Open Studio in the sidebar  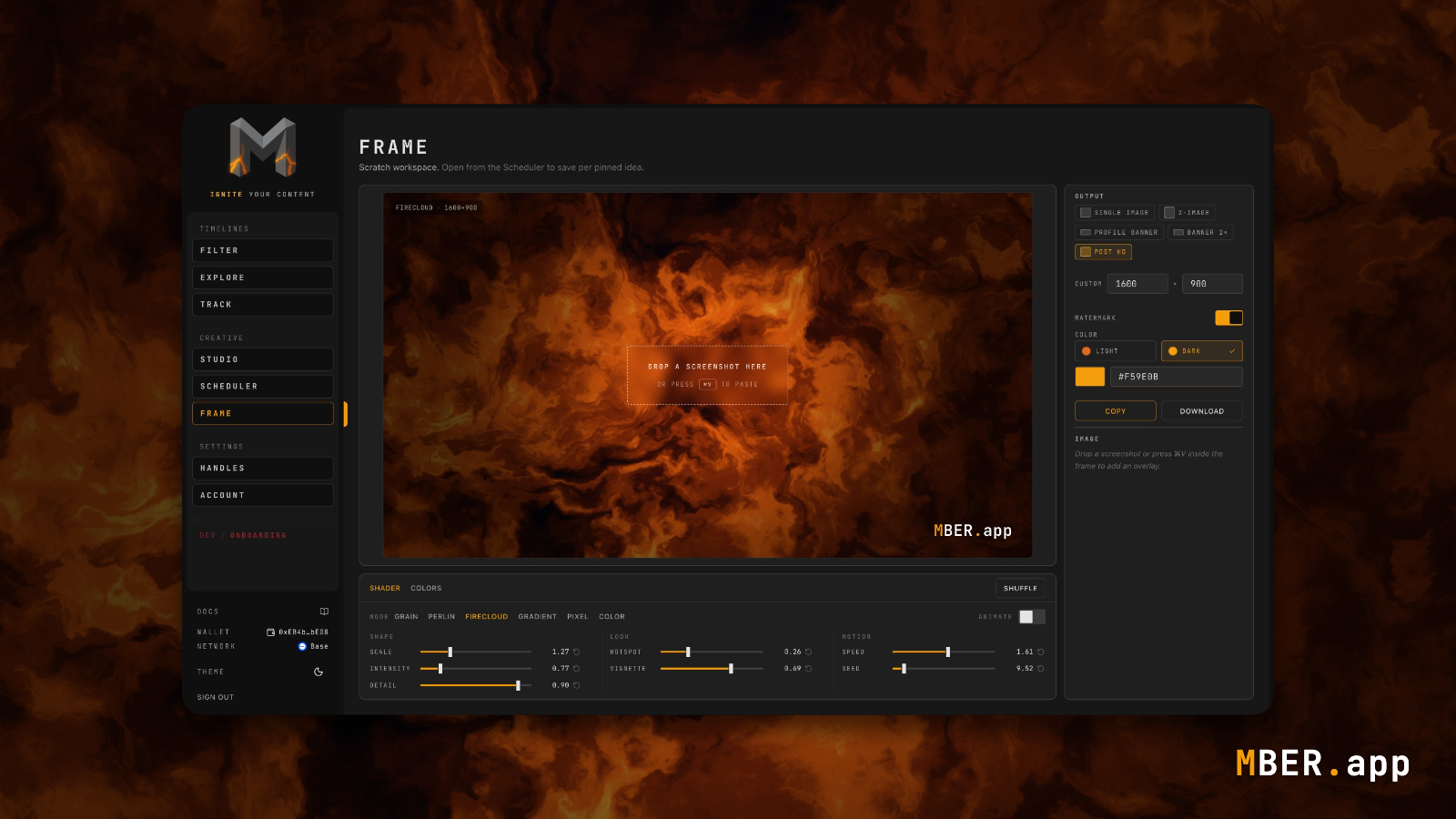click(263, 359)
